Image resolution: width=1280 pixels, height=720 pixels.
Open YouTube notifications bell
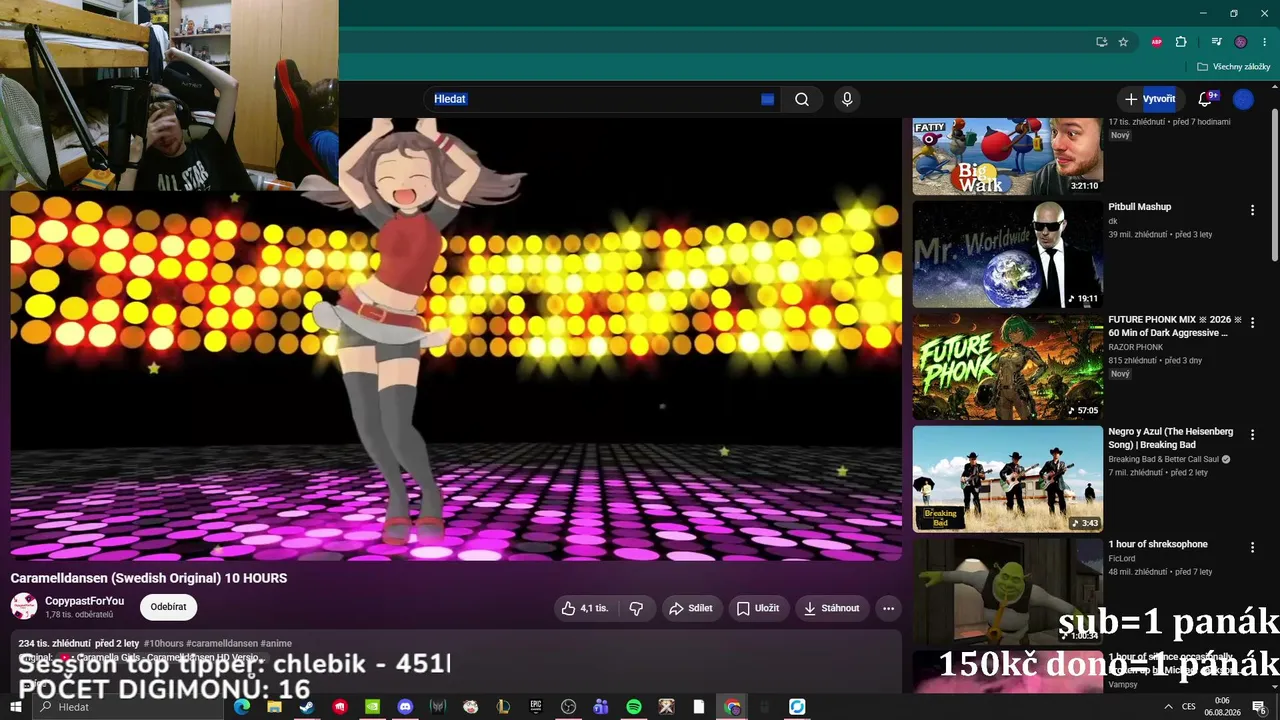(x=1205, y=99)
